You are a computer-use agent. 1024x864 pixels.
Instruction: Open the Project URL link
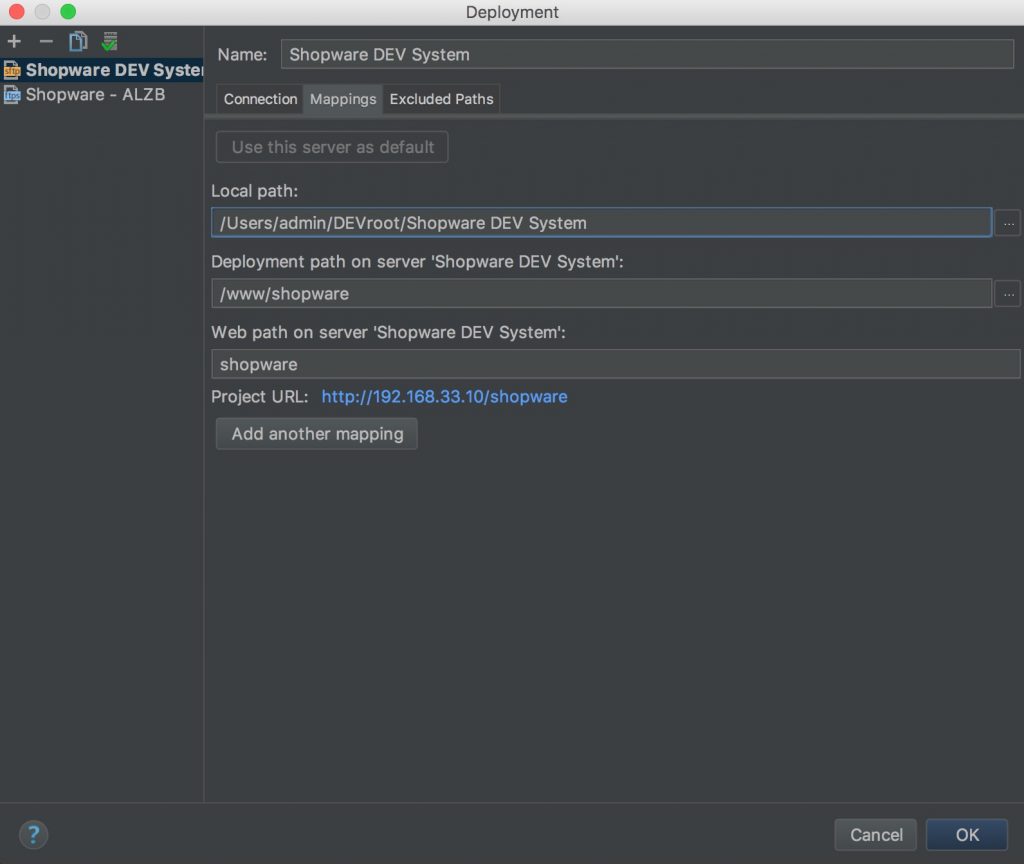[444, 397]
